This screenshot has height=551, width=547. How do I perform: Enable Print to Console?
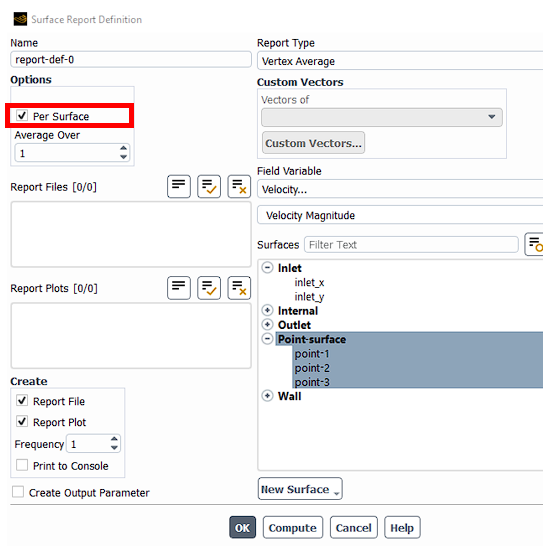(22, 465)
